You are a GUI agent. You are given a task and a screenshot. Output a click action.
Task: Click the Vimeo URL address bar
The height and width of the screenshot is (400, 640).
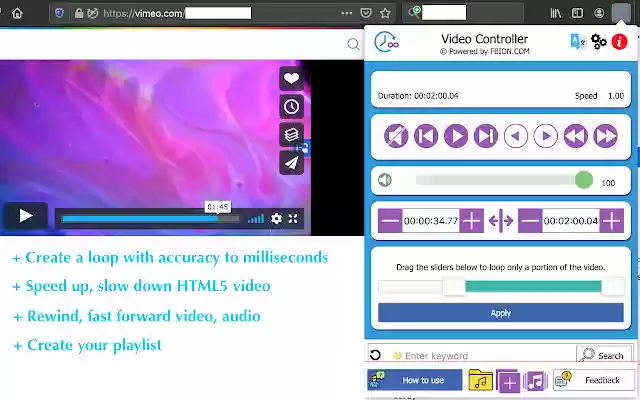pos(220,13)
